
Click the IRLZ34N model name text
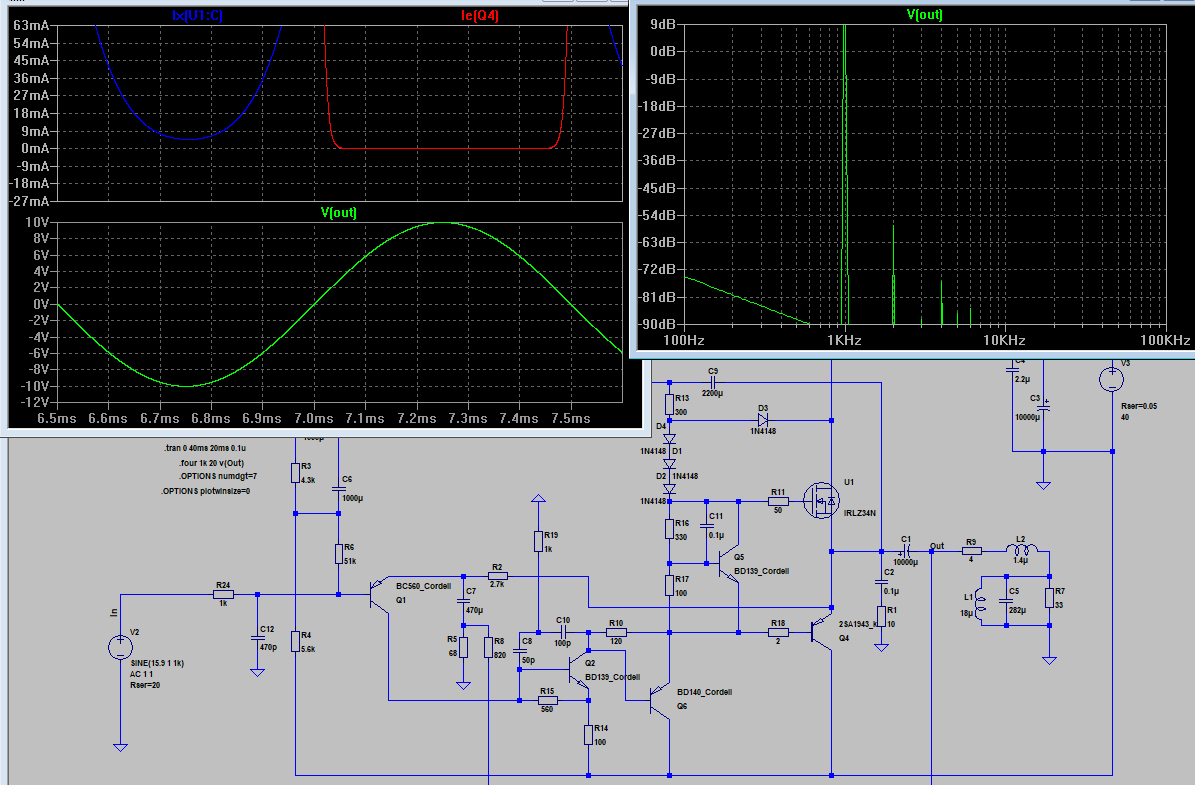click(x=860, y=513)
